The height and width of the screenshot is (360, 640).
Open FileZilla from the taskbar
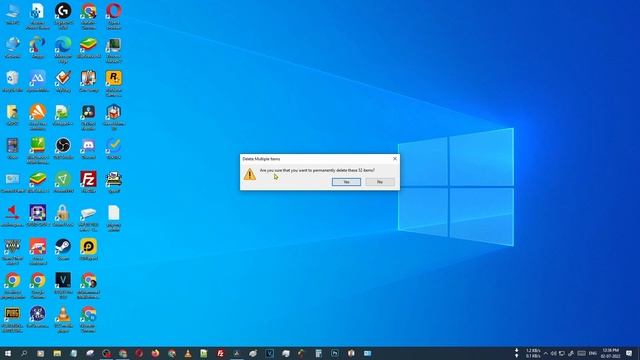tap(220, 353)
